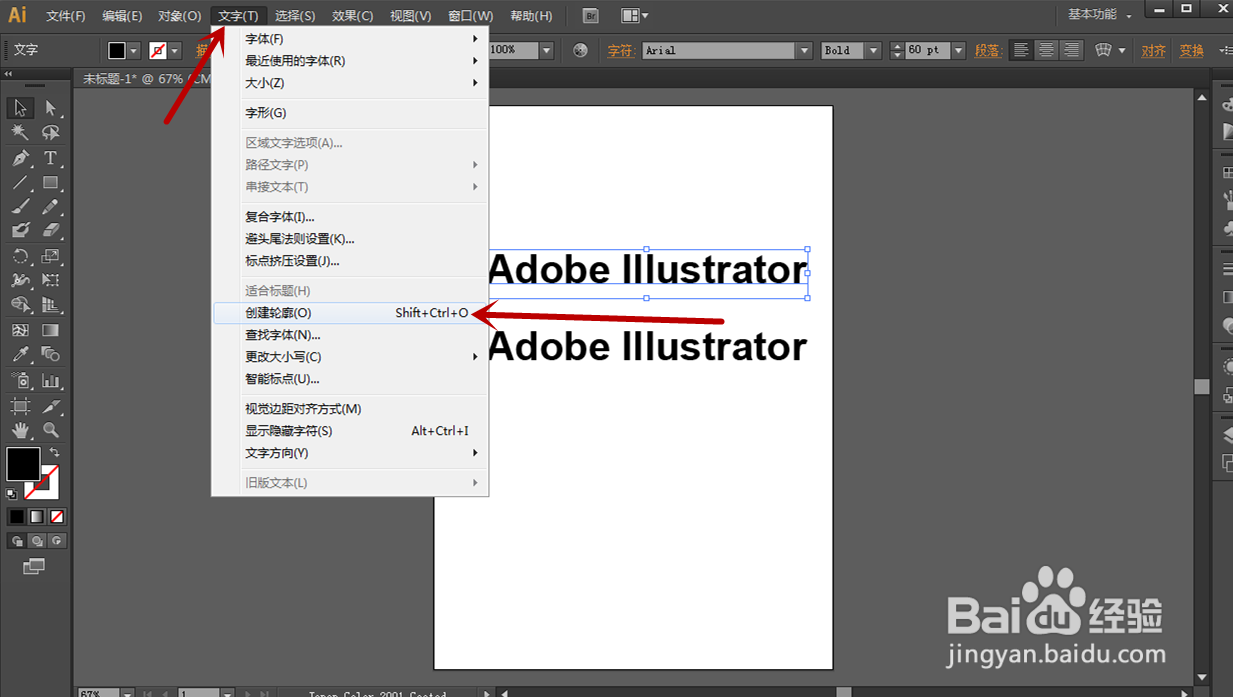Select the Mesh tool
Screen dimensions: 1233x697
[20, 330]
